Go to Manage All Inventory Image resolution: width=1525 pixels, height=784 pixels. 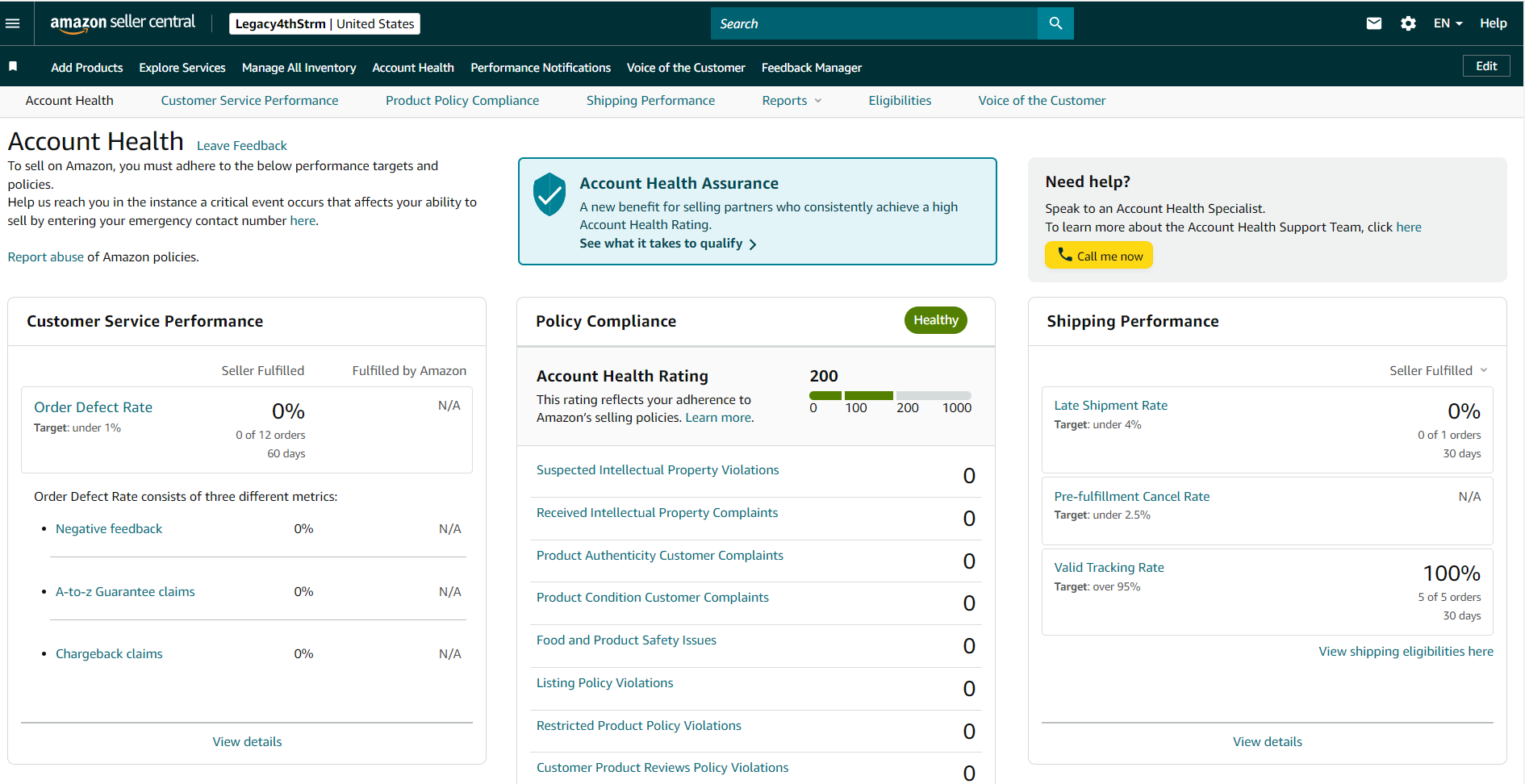coord(299,68)
